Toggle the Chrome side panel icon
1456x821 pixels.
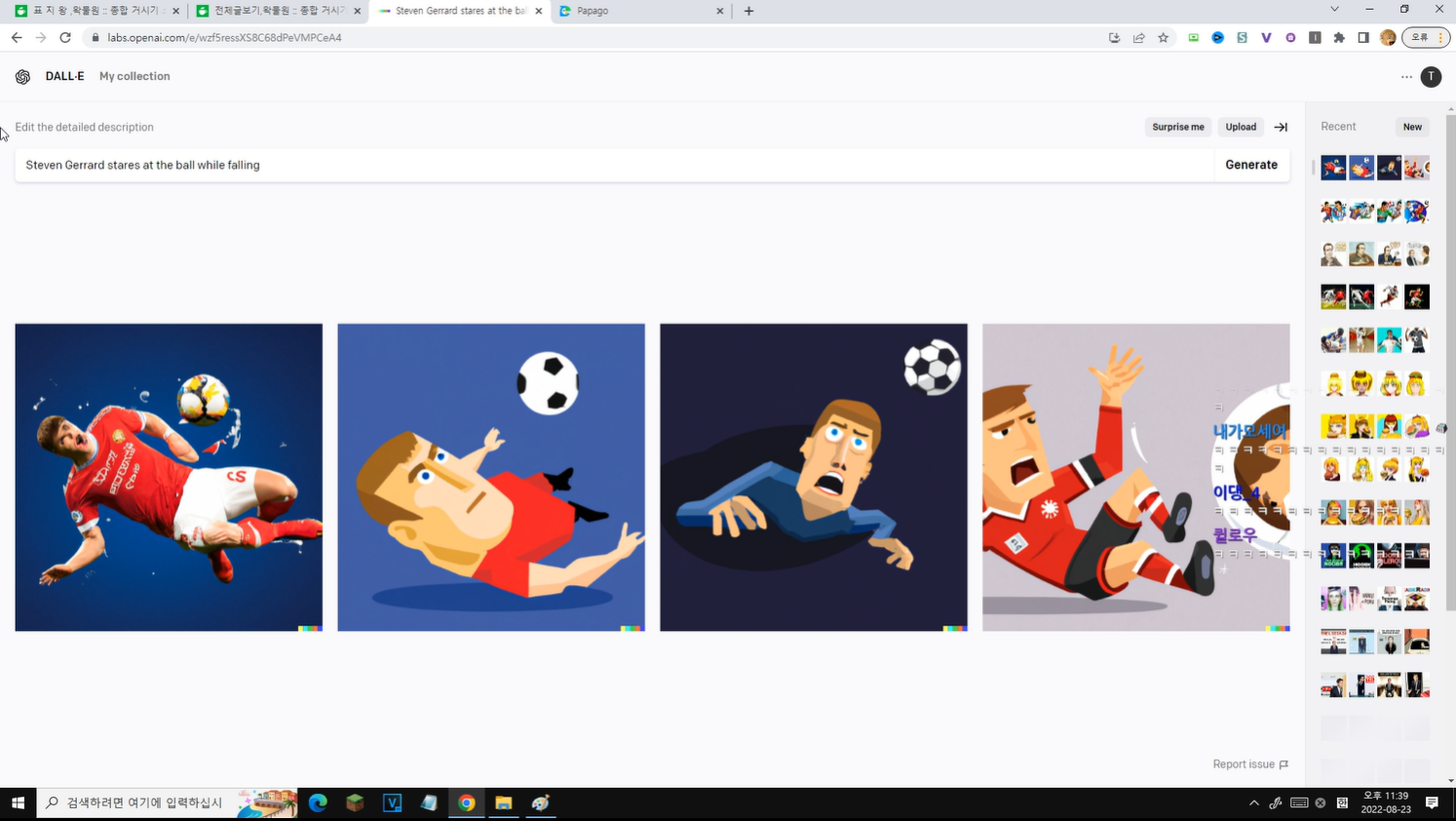click(1363, 37)
